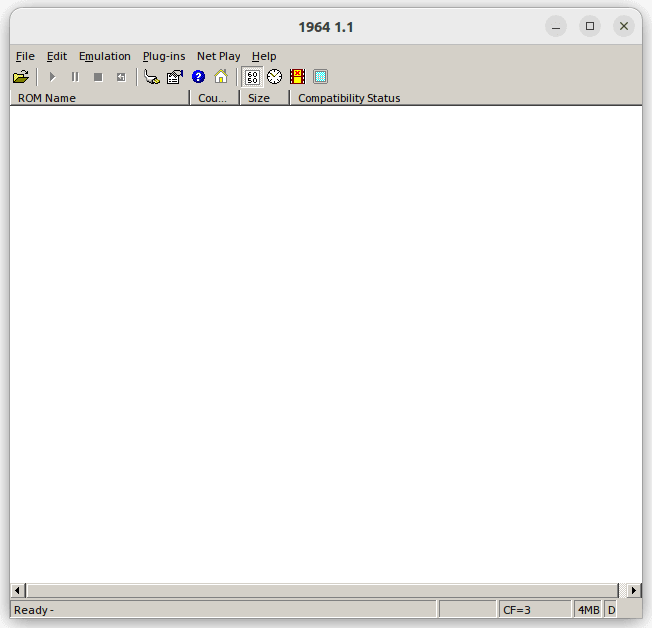652x628 pixels.
Task: Click the film strip toolbar icon
Action: (297, 77)
